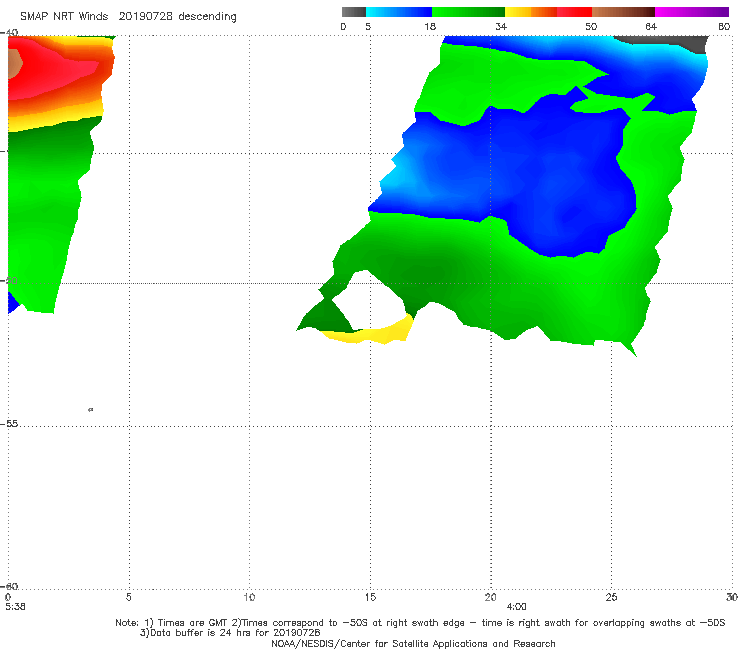Pick the magenta-purple segment of the colorbar
Image resolution: width=740 pixels, height=650 pixels.
(692, 12)
